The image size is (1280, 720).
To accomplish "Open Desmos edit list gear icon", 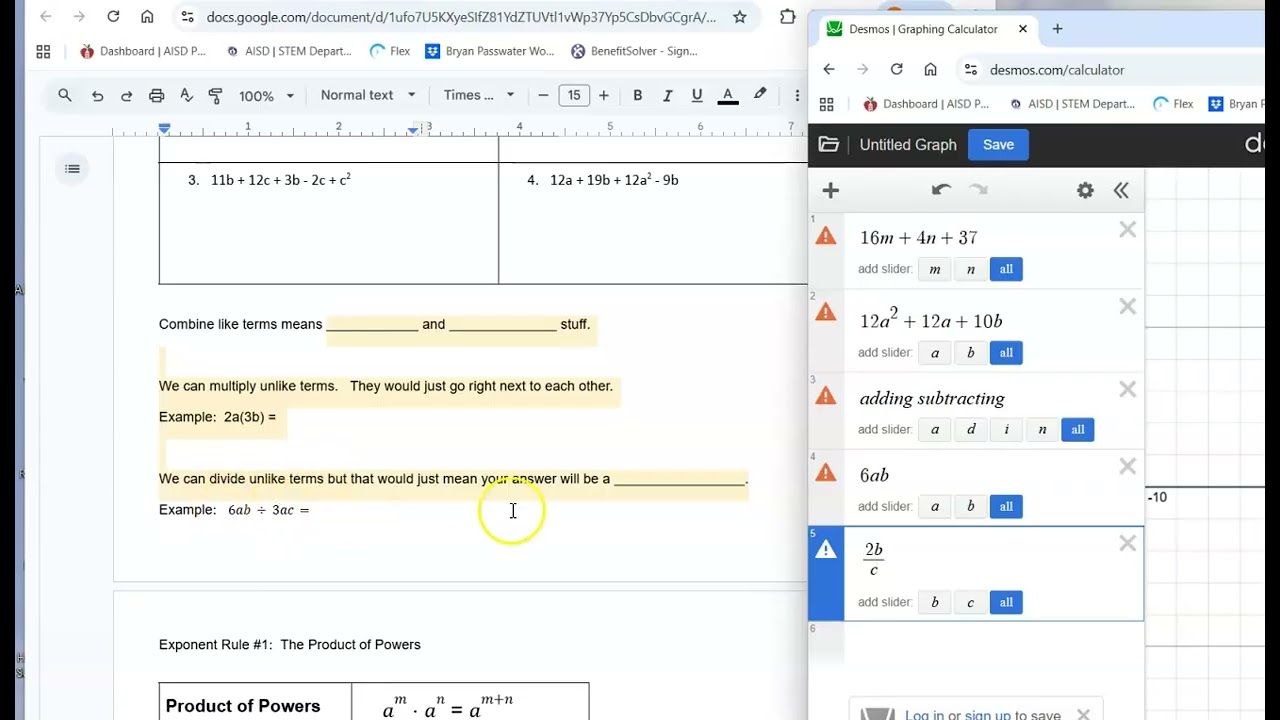I will [1085, 190].
